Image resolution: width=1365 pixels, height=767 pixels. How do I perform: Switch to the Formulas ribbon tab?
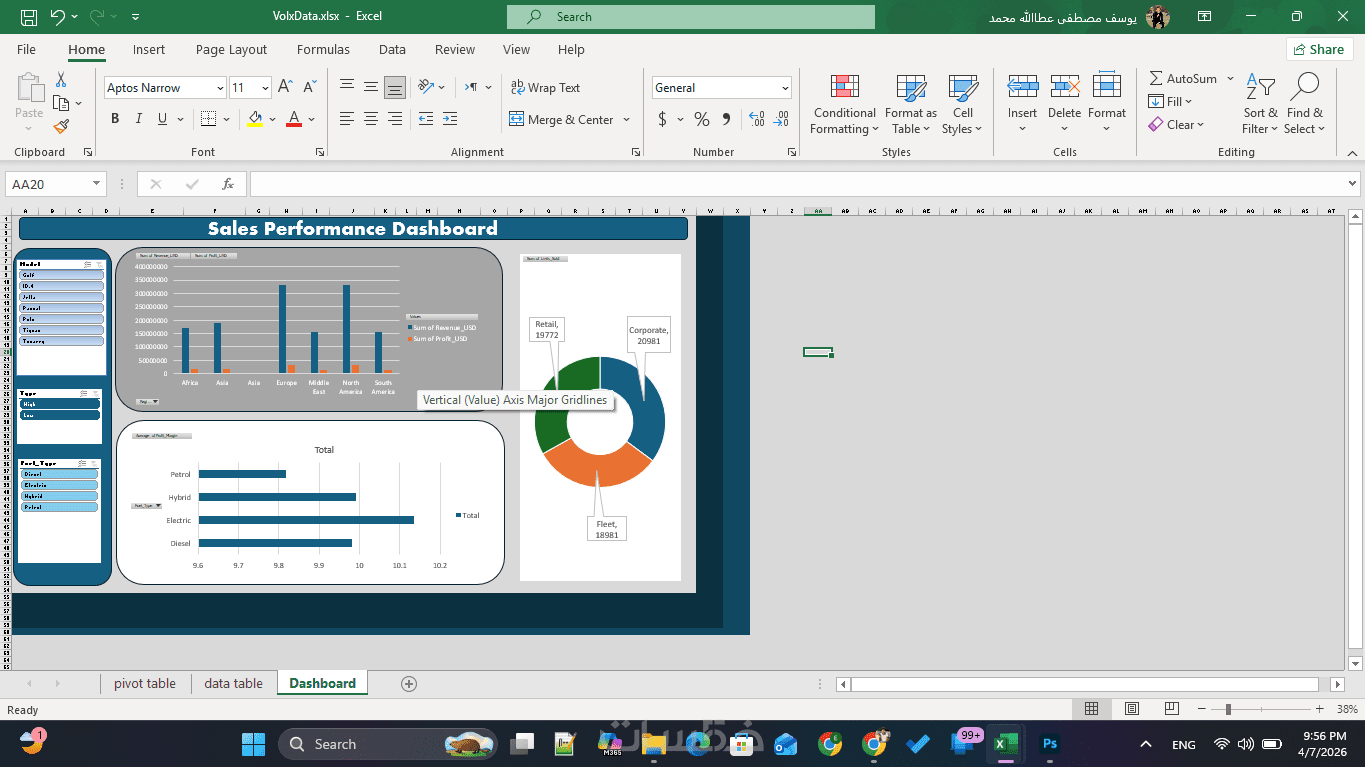(323, 49)
